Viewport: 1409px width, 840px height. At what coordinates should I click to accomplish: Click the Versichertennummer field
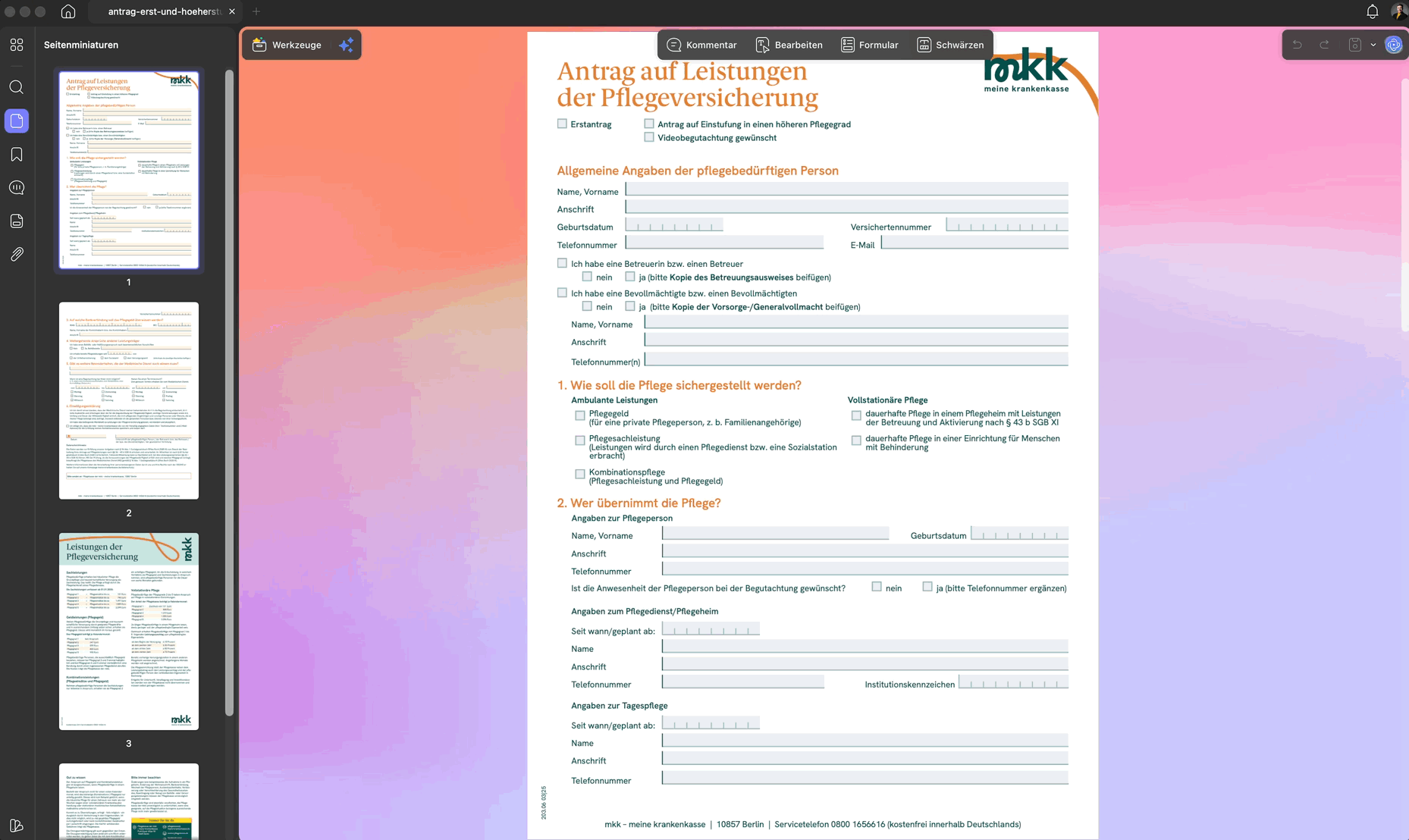click(x=1007, y=224)
